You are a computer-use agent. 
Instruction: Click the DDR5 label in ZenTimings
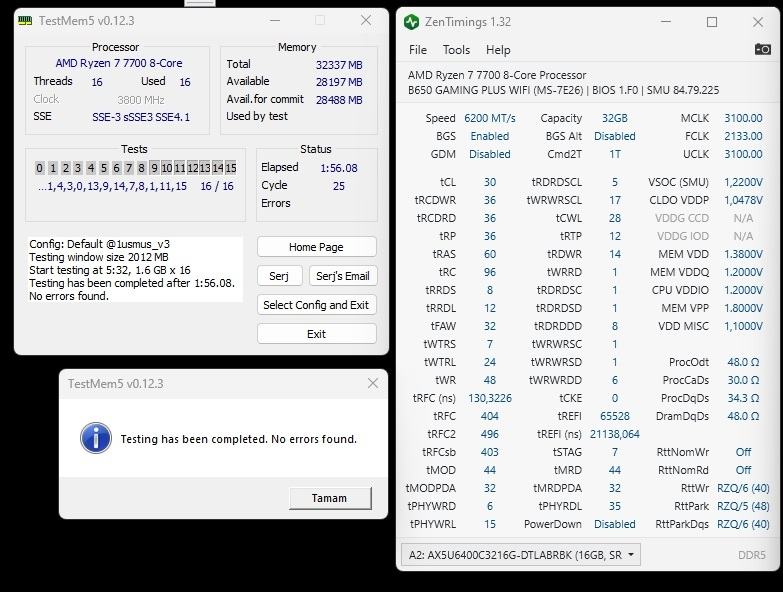pyautogui.click(x=752, y=555)
